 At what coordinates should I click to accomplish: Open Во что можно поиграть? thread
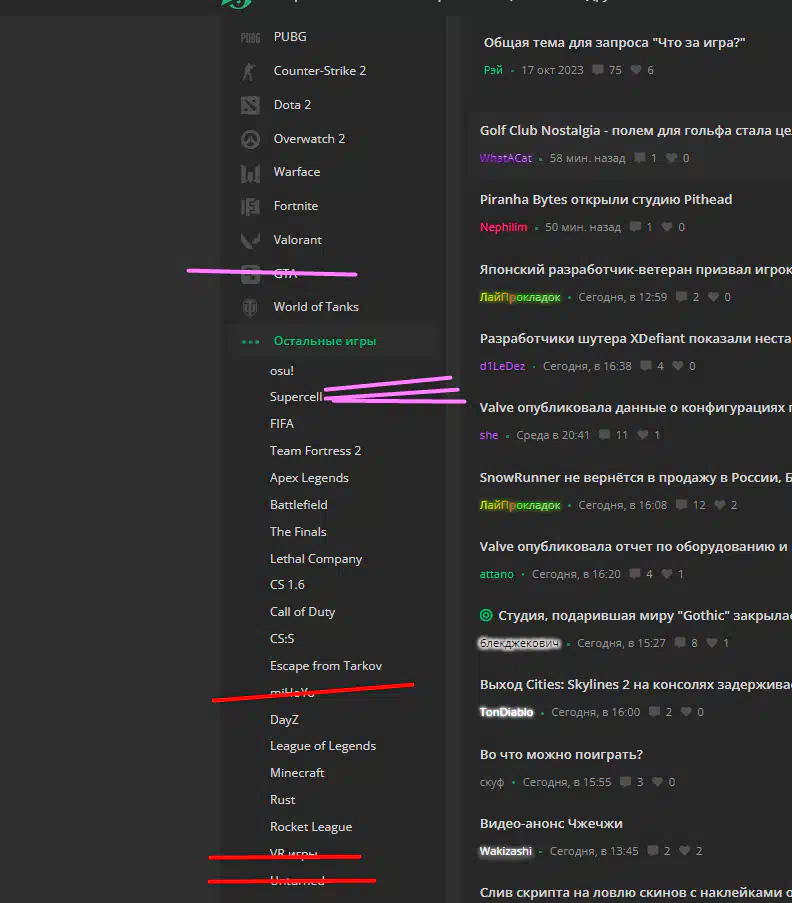[x=561, y=755]
